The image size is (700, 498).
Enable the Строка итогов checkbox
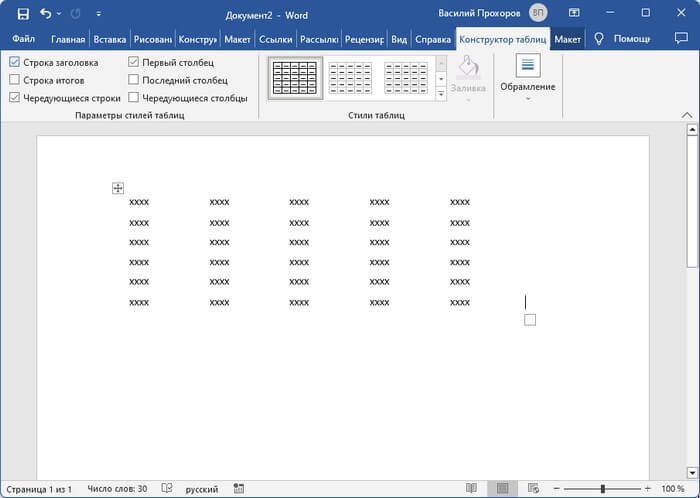[14, 80]
